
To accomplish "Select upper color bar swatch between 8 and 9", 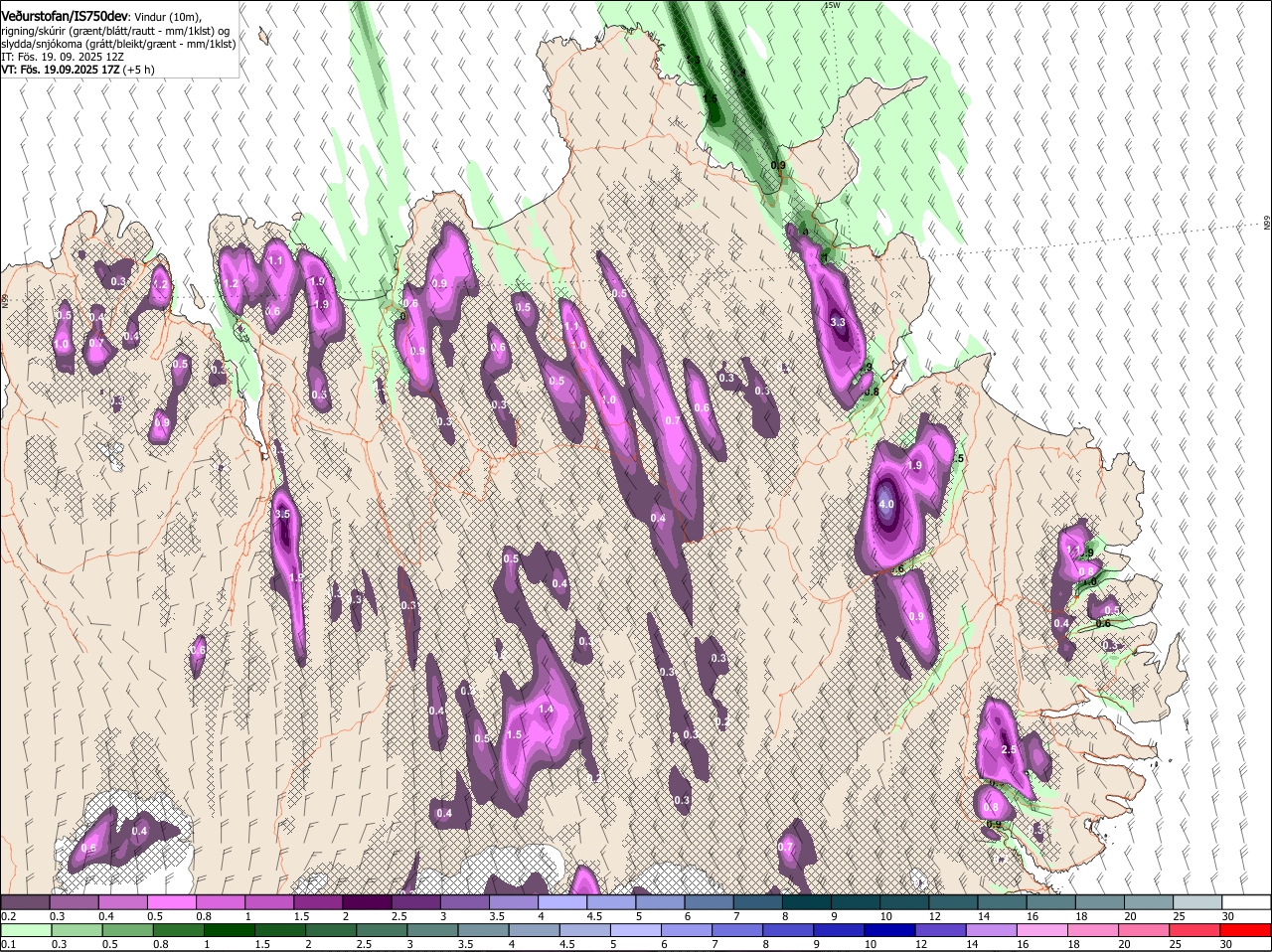I will tap(807, 901).
